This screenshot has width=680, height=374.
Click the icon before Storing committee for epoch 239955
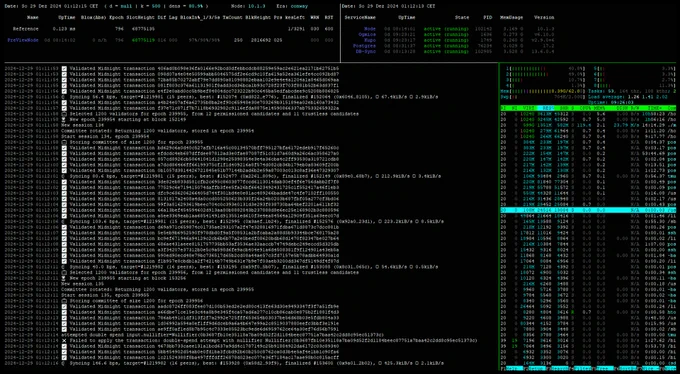click(x=64, y=142)
